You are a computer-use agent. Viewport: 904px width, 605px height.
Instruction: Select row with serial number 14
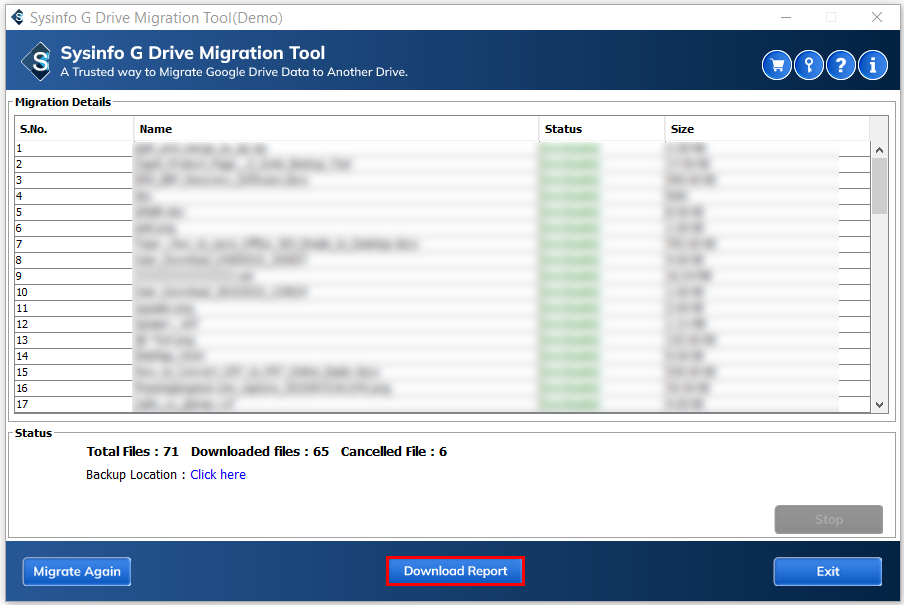442,356
